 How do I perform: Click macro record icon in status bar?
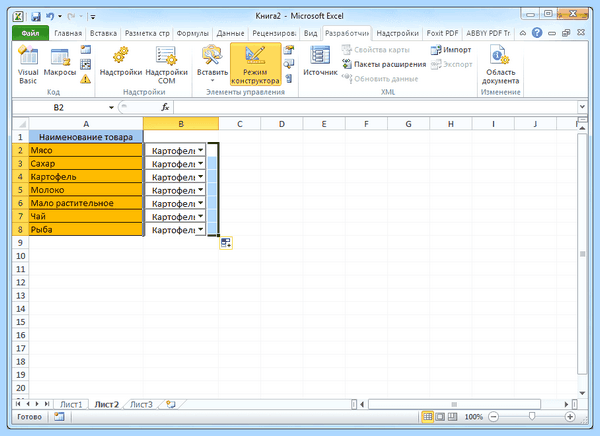click(x=59, y=416)
